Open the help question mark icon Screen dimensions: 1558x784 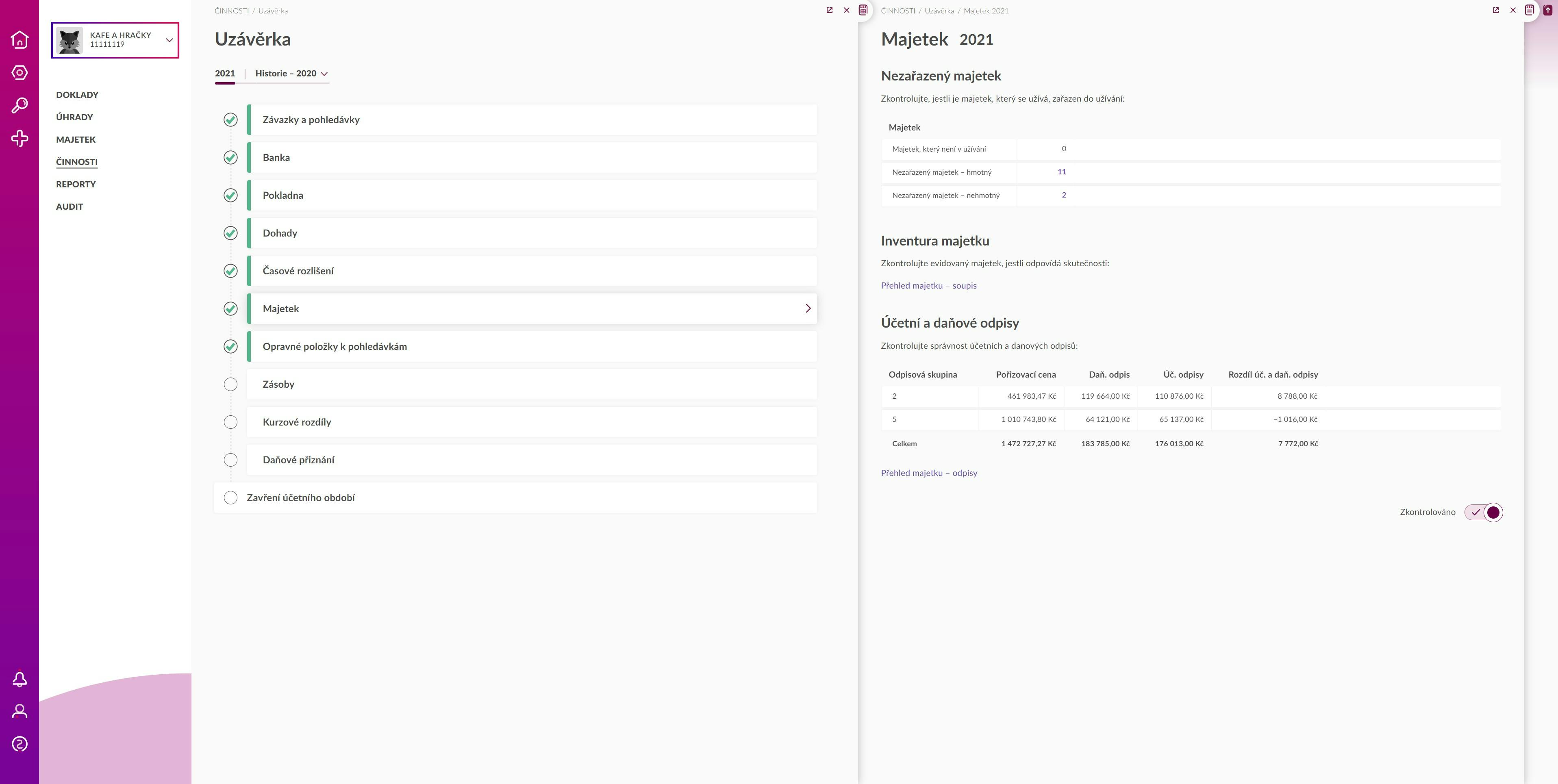coord(20,743)
